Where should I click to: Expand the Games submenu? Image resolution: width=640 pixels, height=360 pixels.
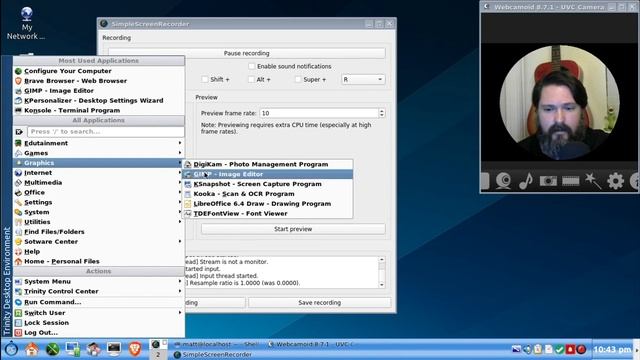(x=99, y=153)
